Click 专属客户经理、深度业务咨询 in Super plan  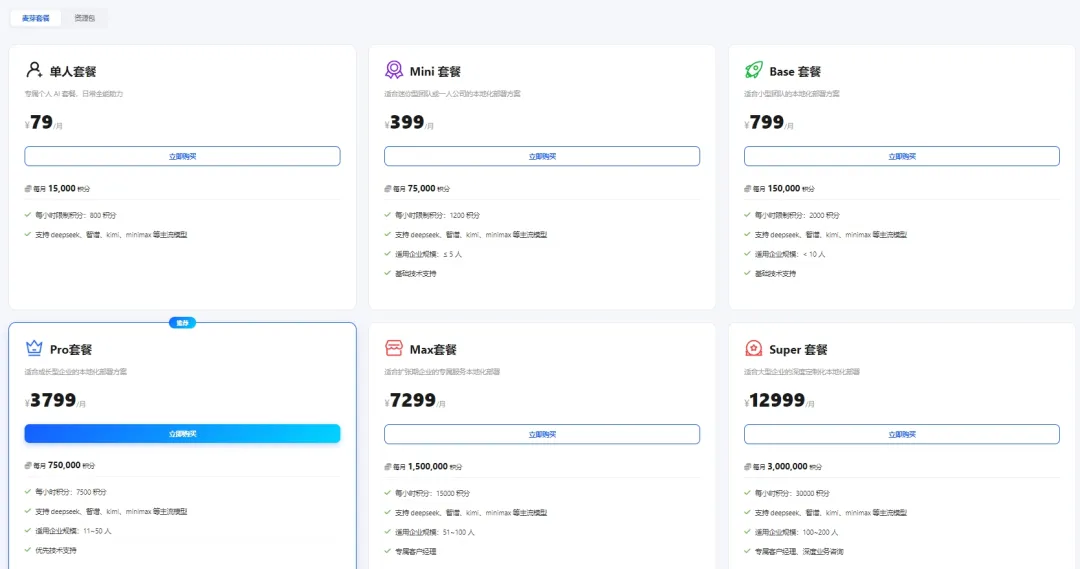click(799, 552)
